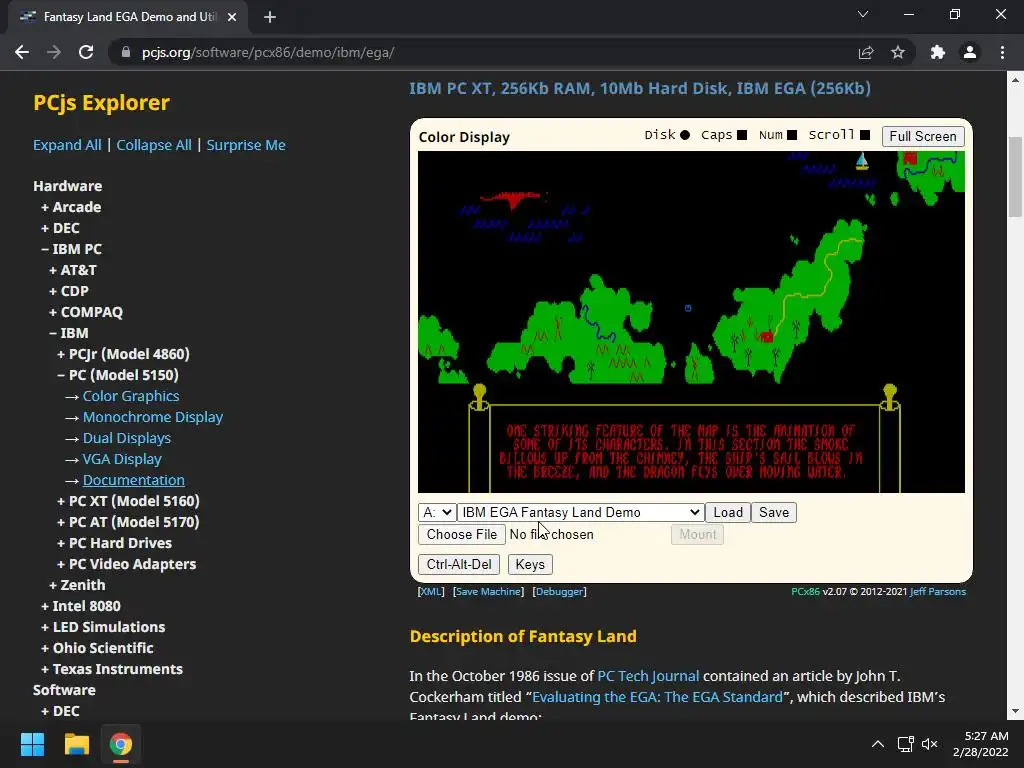This screenshot has height=768, width=1024.
Task: Open File Explorer from taskbar
Action: [x=76, y=744]
